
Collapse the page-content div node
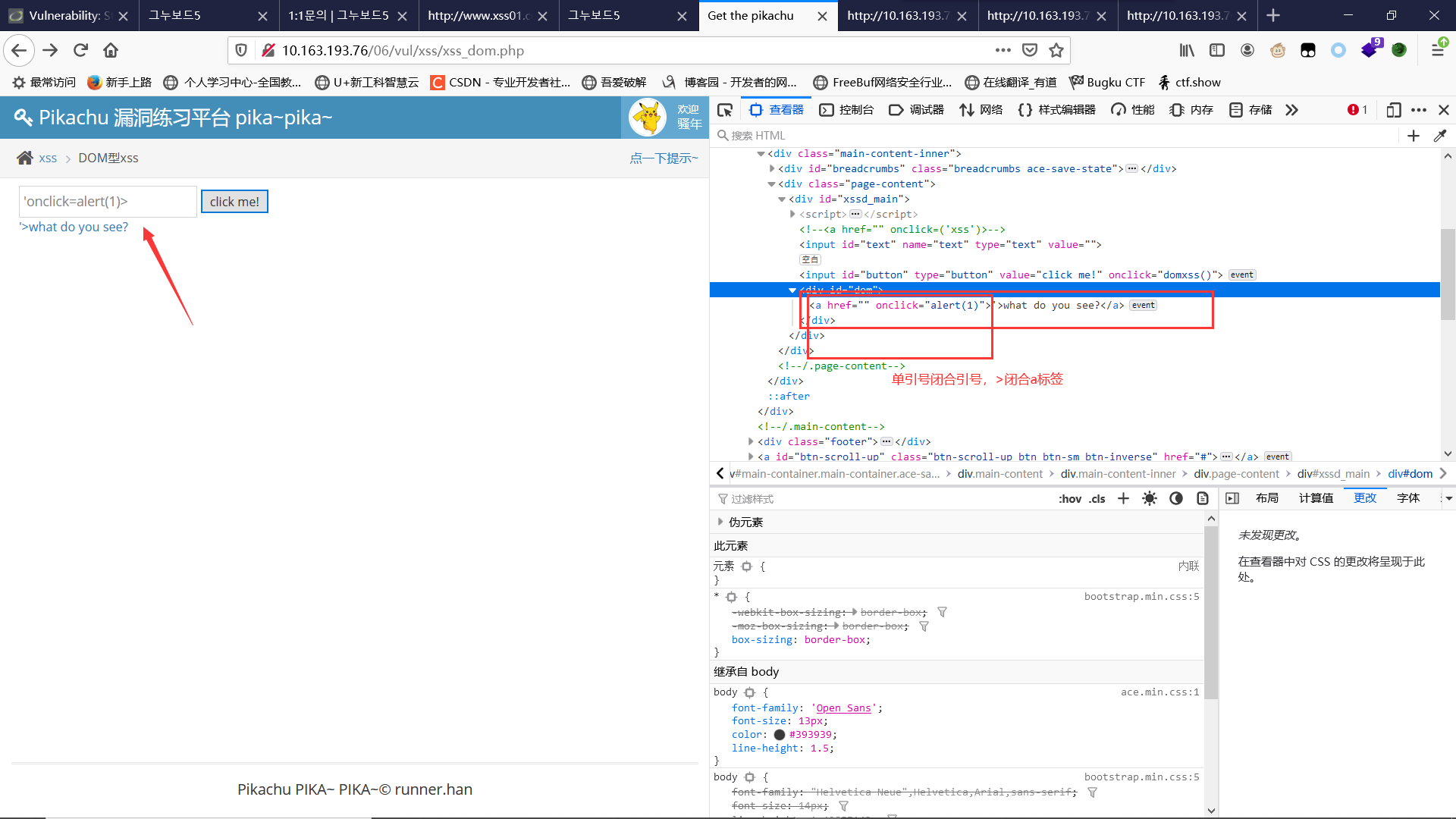(771, 184)
